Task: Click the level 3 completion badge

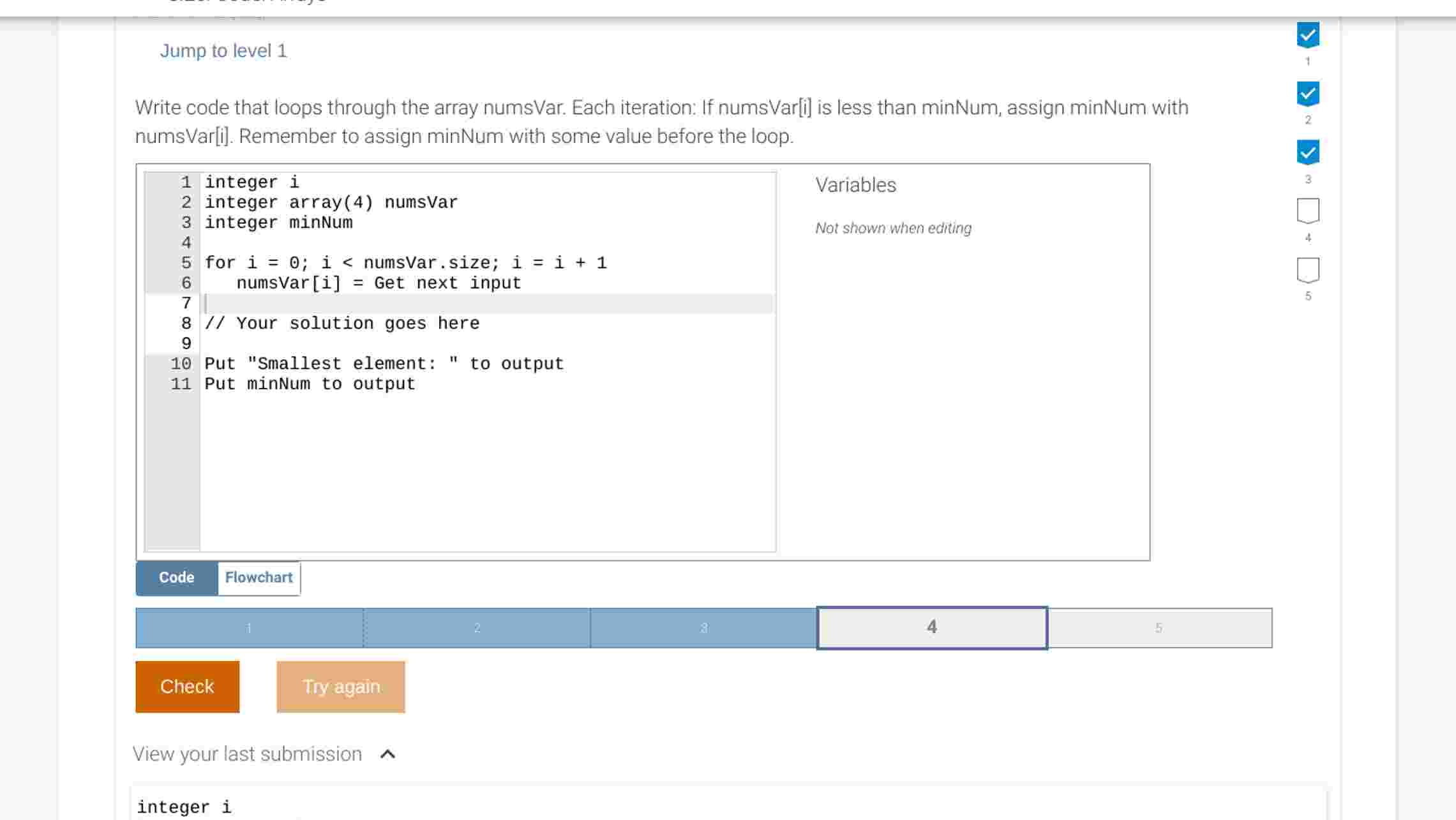Action: point(1307,151)
